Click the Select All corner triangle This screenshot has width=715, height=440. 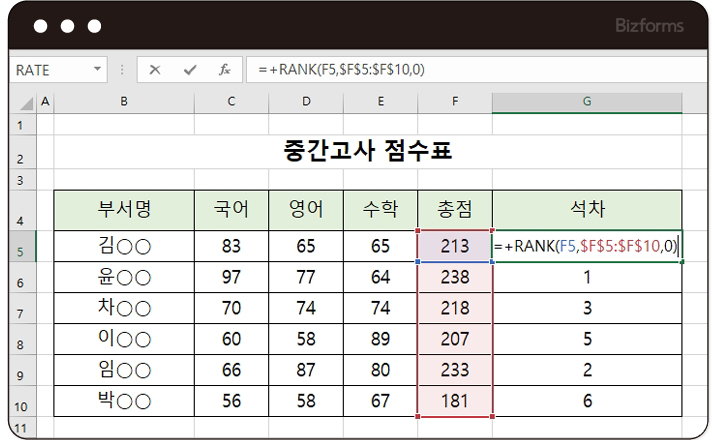26,101
